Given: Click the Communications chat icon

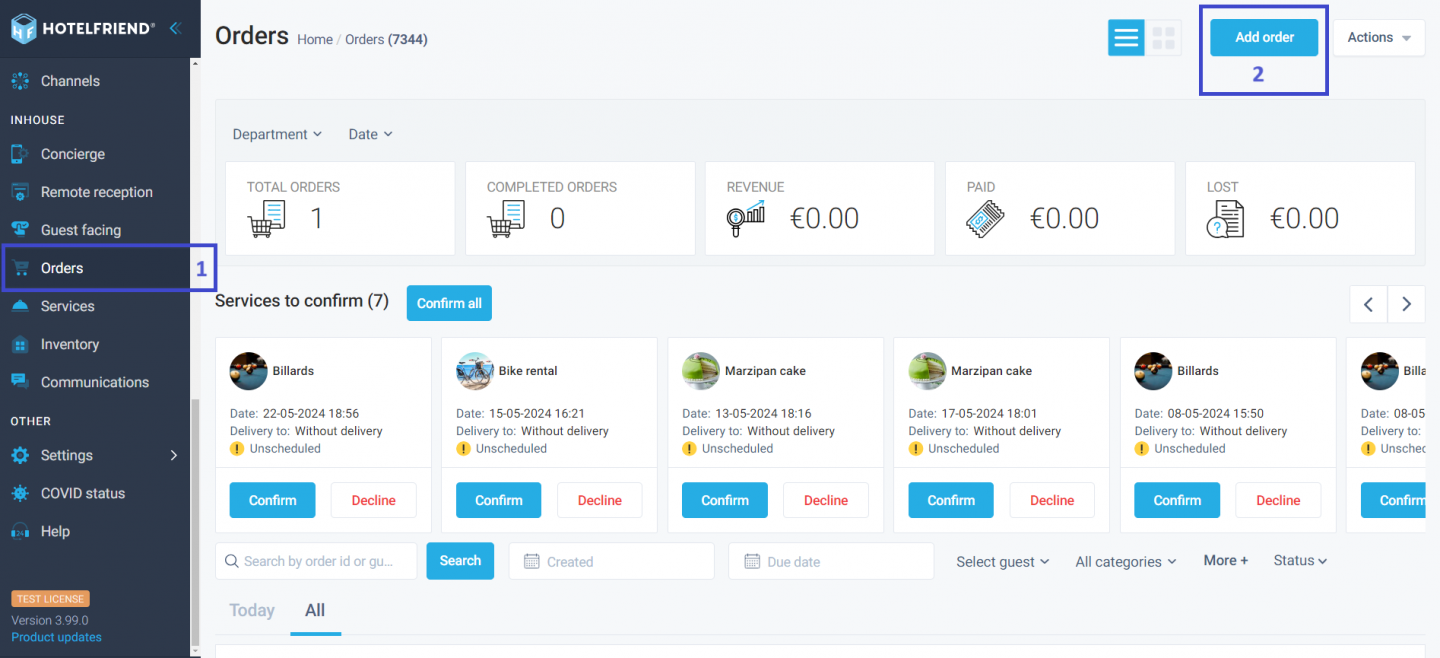Looking at the screenshot, I should pyautogui.click(x=19, y=381).
